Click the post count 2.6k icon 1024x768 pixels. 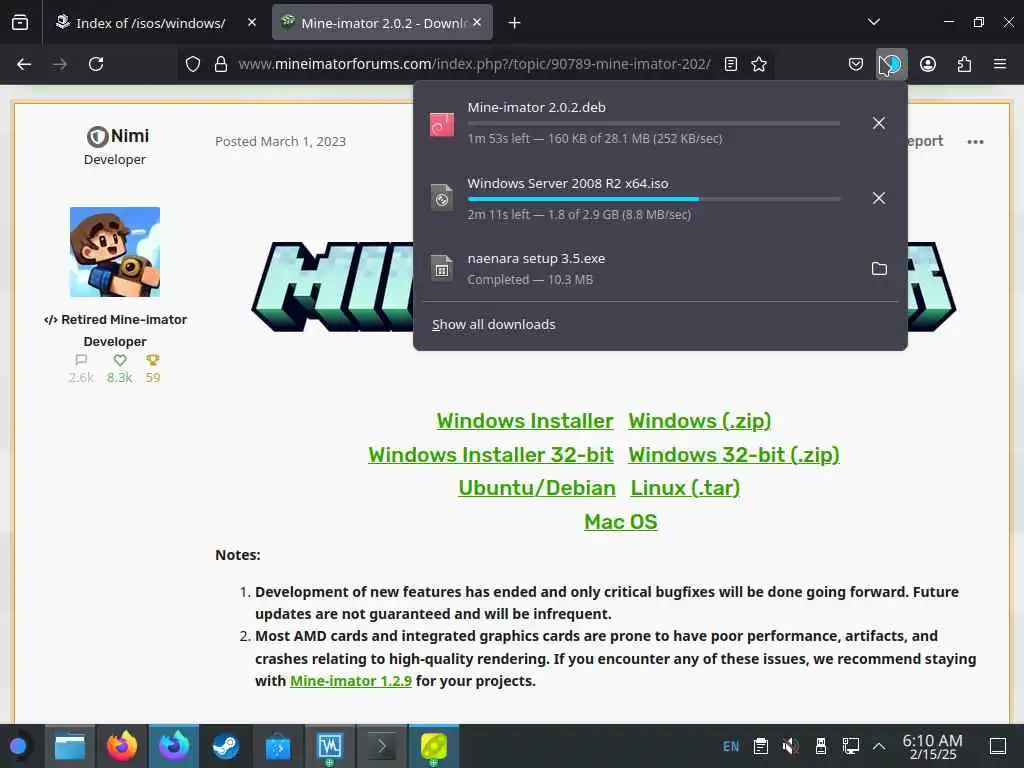[81, 360]
